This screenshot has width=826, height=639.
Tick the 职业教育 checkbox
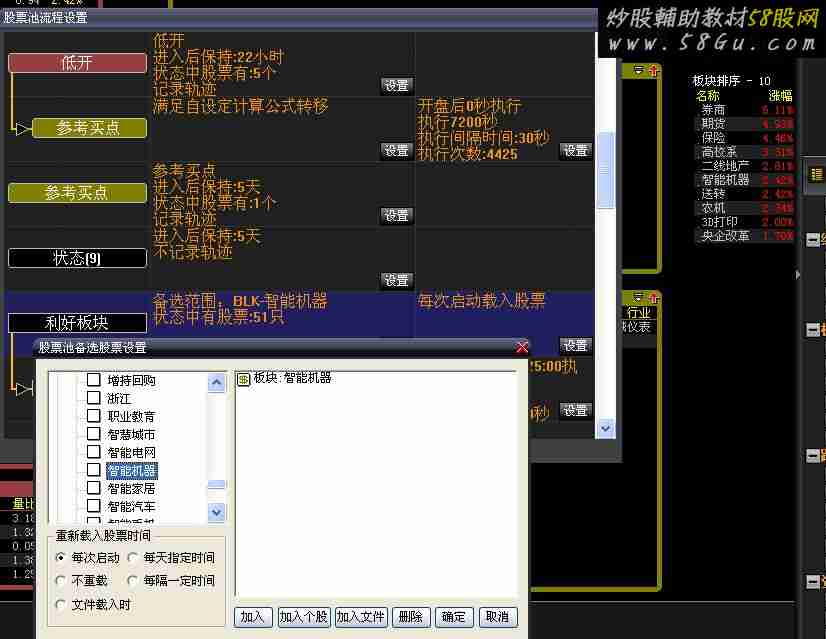point(93,416)
